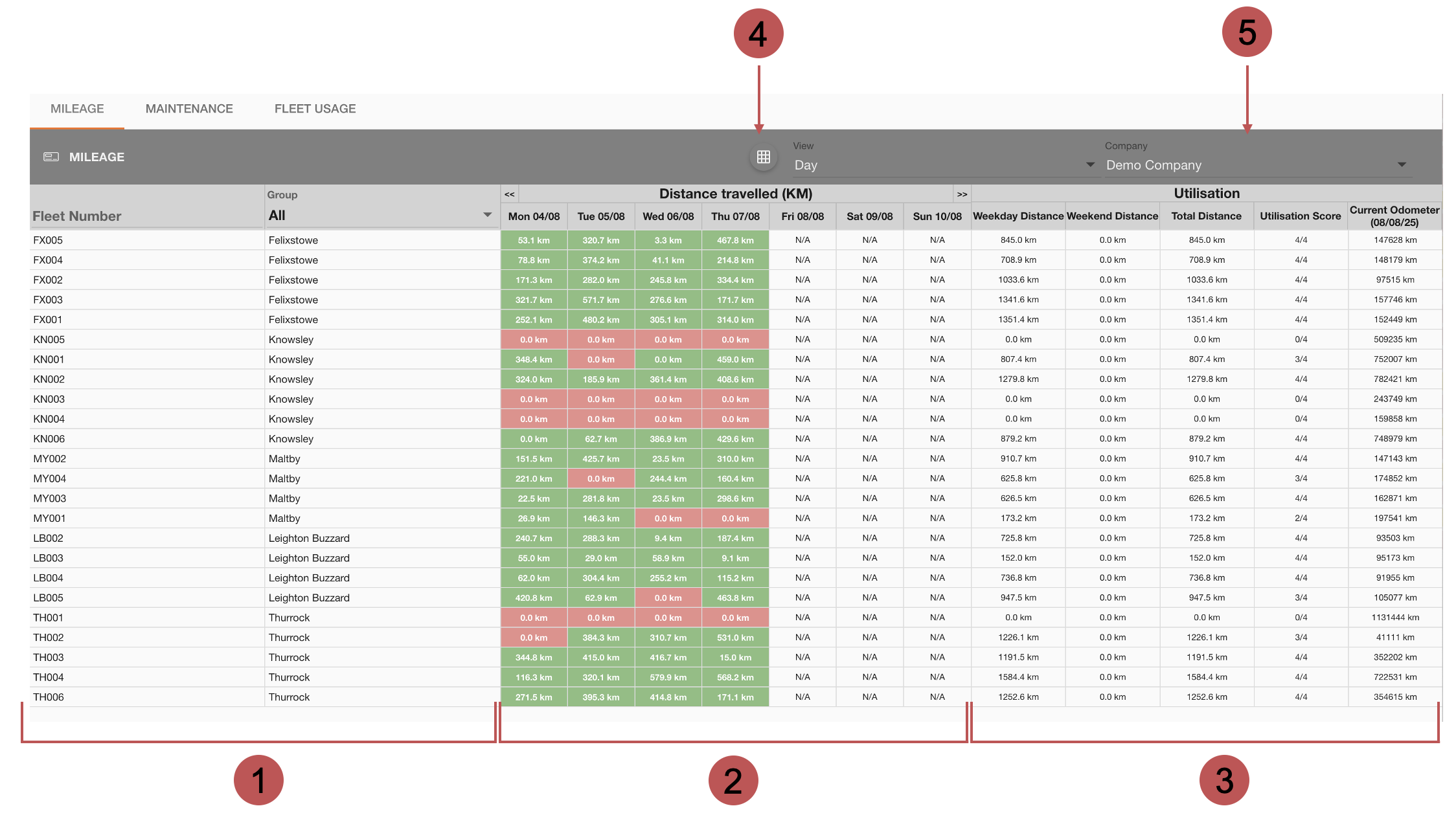Click the Total Distance column header
Screen dimensions: 1456x817
1206,216
